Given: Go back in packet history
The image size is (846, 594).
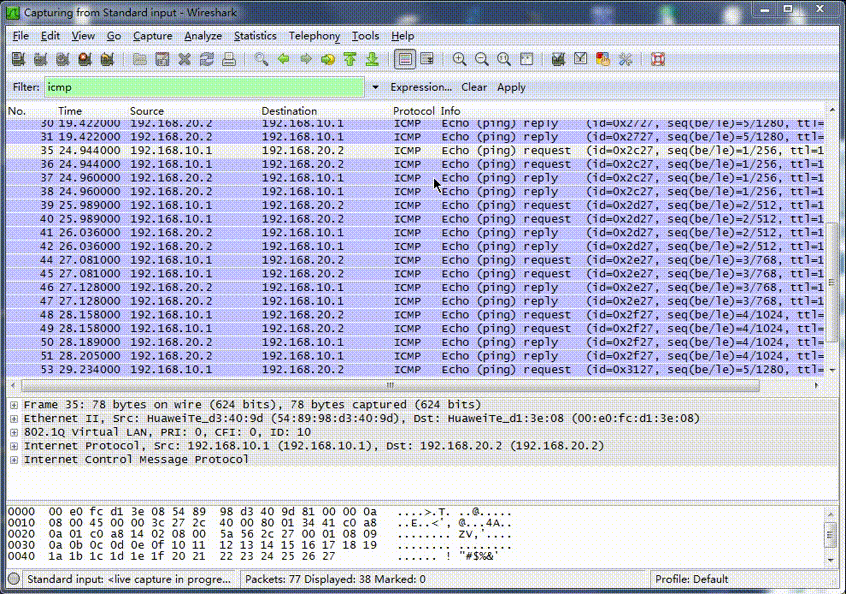Looking at the screenshot, I should click(283, 59).
